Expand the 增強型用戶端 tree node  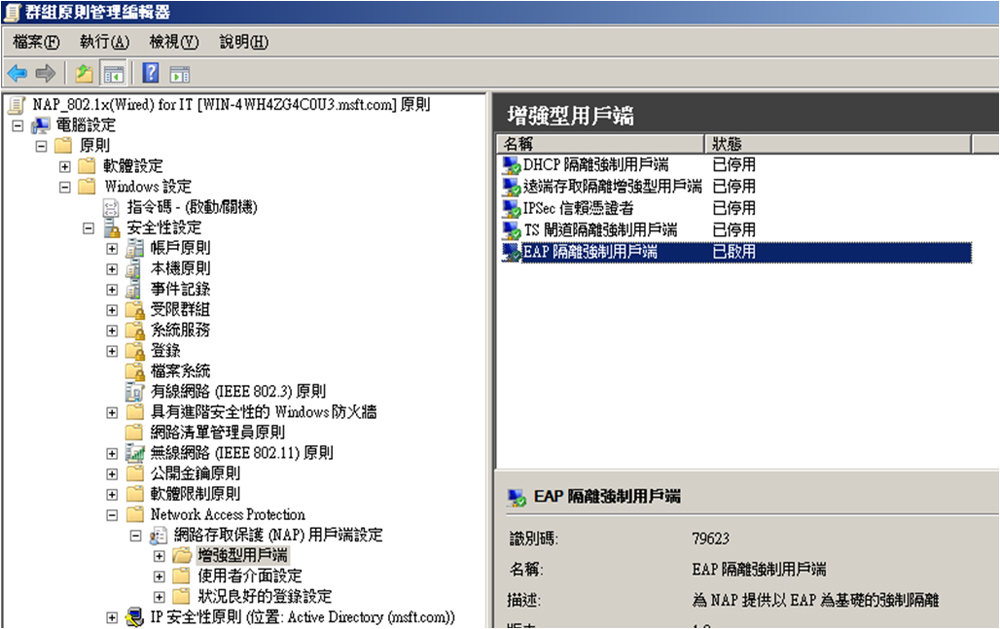[159, 556]
